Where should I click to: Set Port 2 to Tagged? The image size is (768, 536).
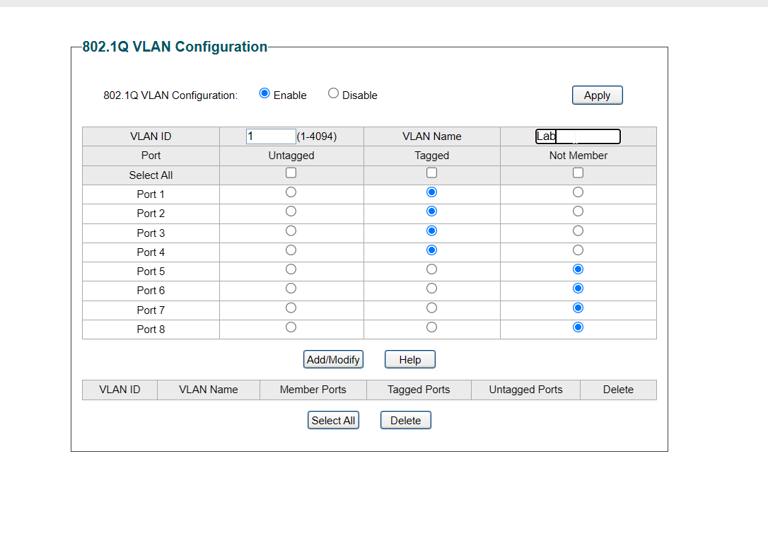click(432, 211)
